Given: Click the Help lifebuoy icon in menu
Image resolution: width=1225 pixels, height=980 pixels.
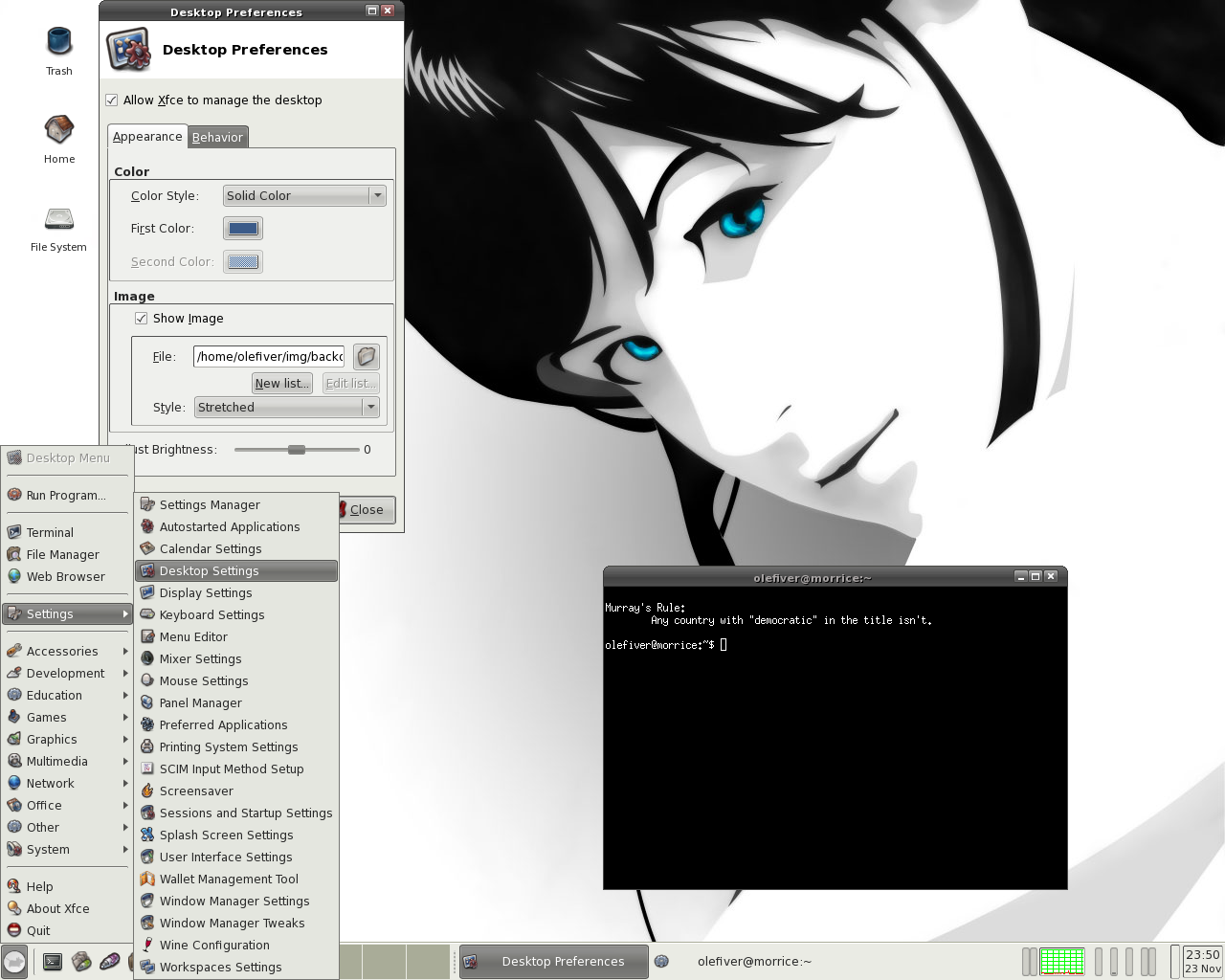Looking at the screenshot, I should tap(14, 886).
